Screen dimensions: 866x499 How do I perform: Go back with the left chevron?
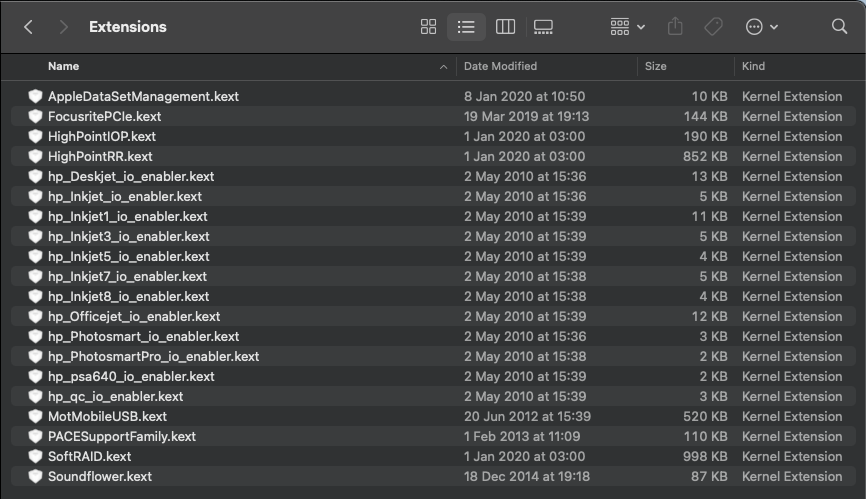[x=28, y=27]
